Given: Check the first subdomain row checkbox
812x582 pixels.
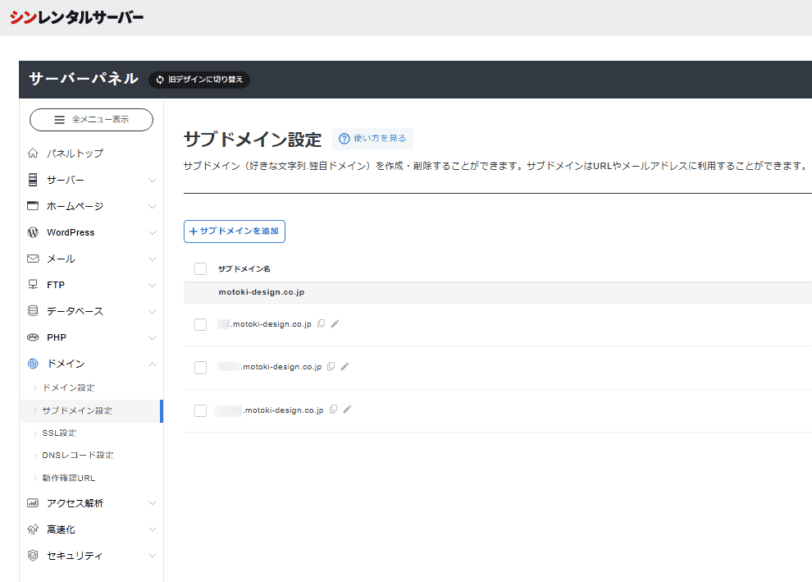Looking at the screenshot, I should tap(200, 324).
